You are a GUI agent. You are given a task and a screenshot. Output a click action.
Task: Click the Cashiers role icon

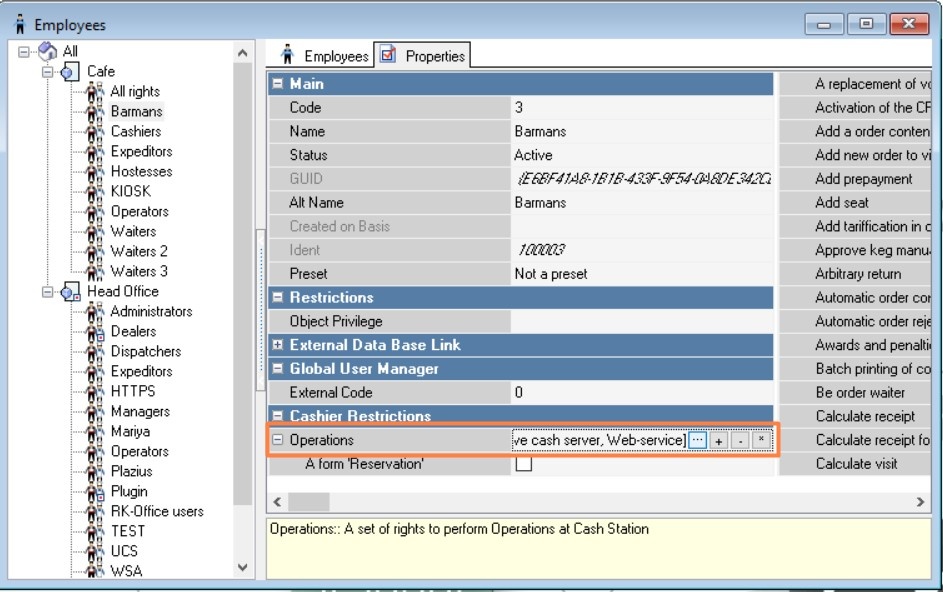click(x=96, y=132)
